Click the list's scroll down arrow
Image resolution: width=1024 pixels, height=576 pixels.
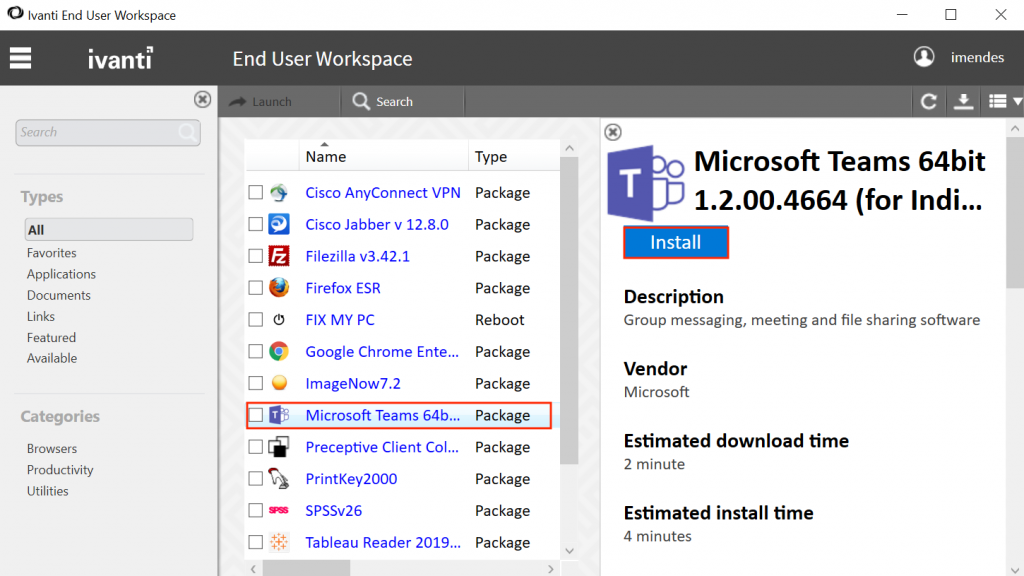point(569,551)
